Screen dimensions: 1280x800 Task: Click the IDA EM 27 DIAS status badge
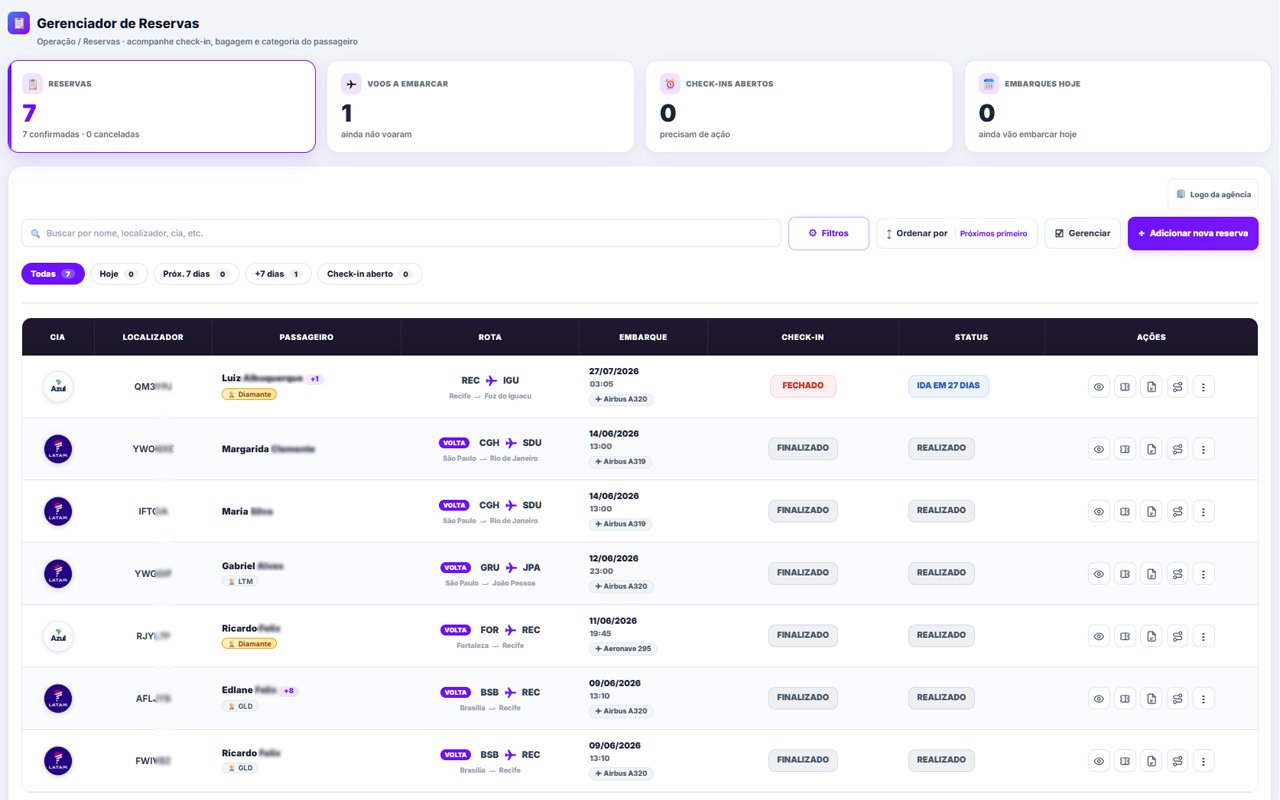coord(949,386)
